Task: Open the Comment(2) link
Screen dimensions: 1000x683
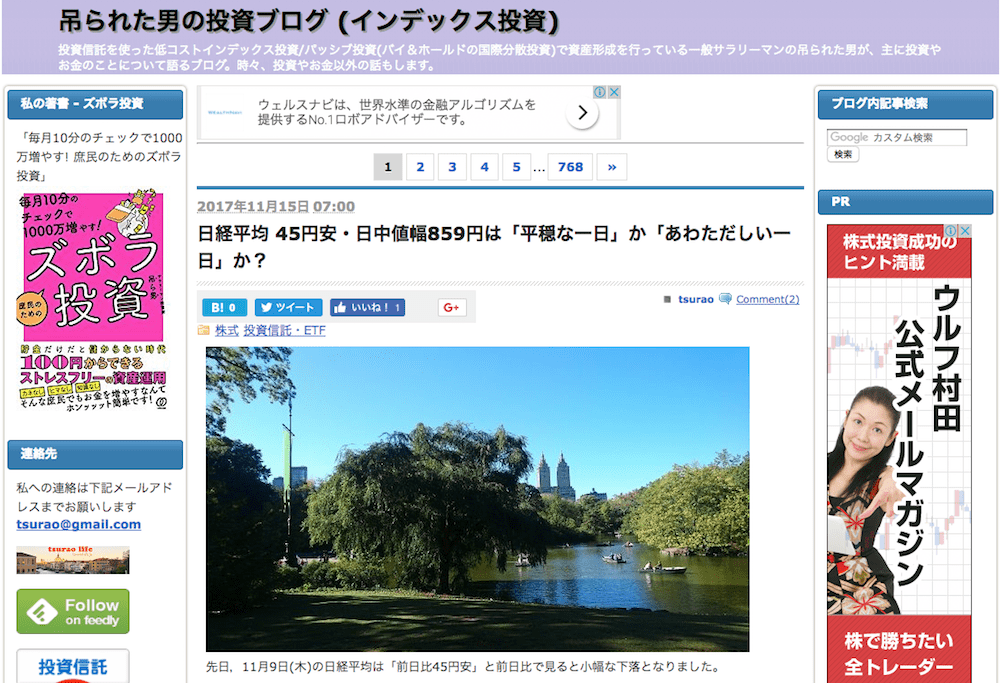Action: tap(767, 299)
